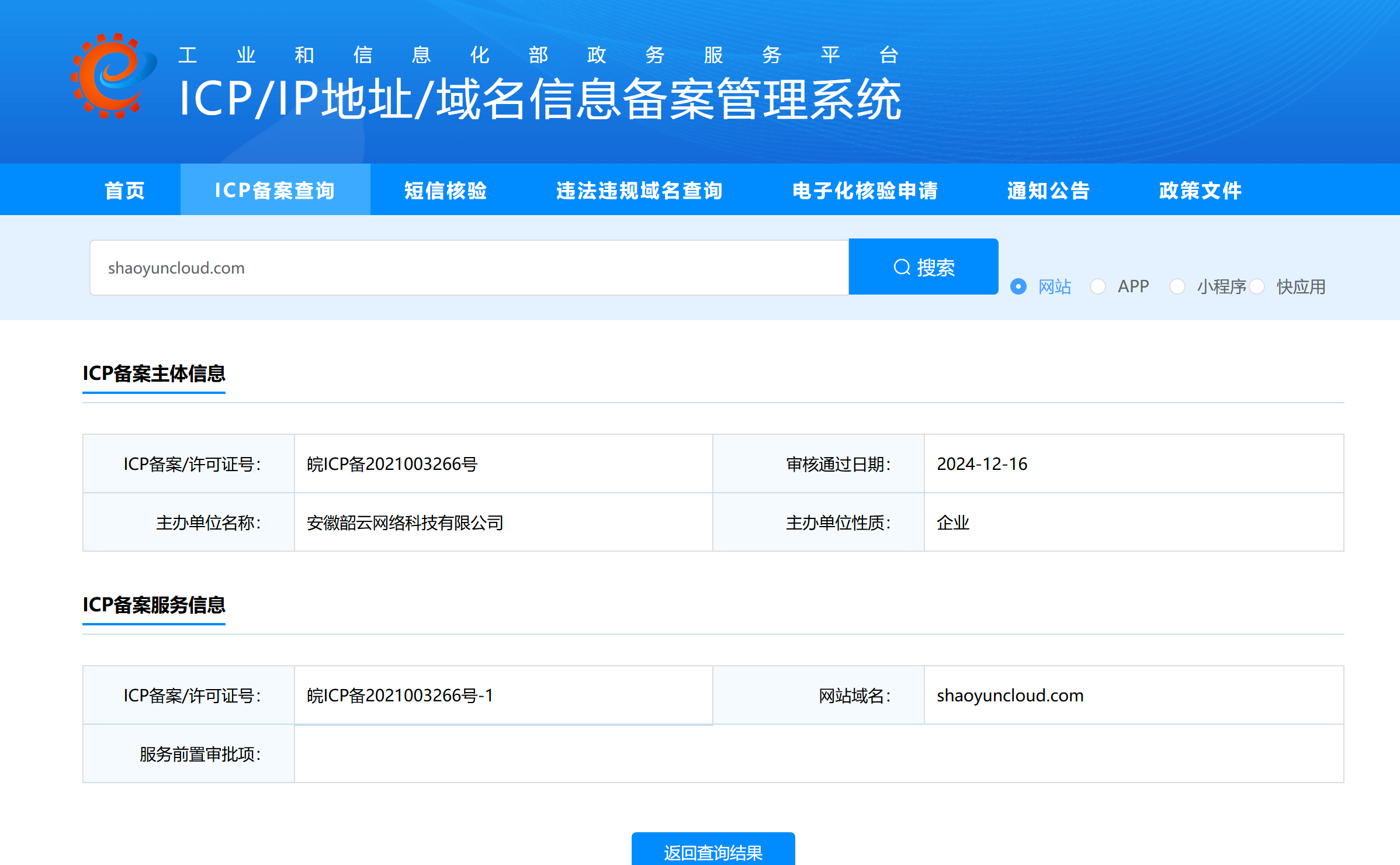
Task: Open the 通知公告 navigation item
Action: pyautogui.click(x=1048, y=190)
